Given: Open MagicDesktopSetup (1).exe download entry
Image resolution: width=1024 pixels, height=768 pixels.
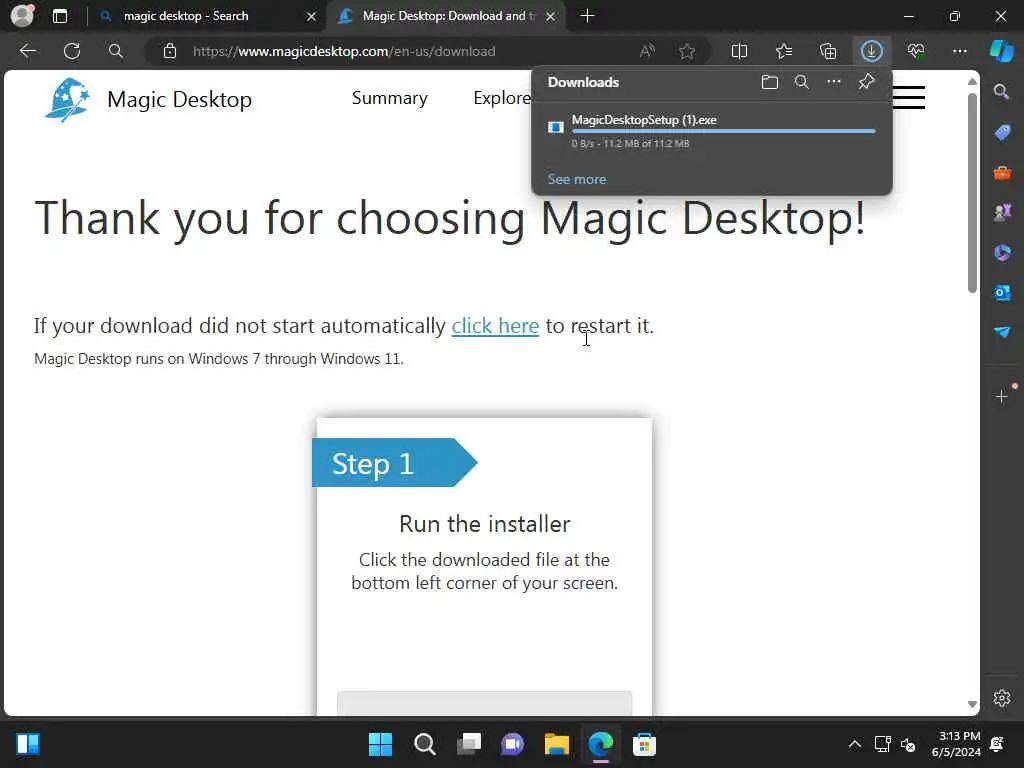Looking at the screenshot, I should [x=712, y=131].
